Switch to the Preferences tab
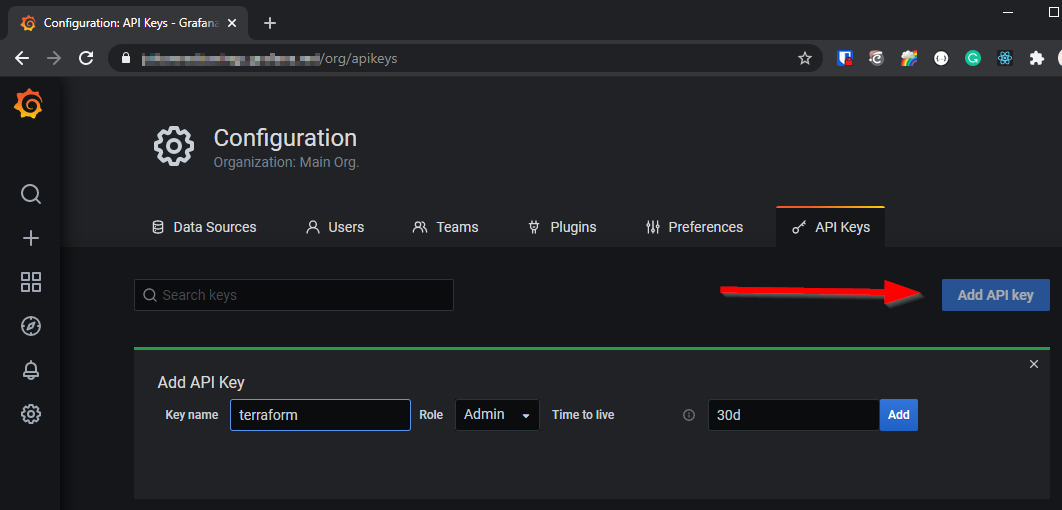This screenshot has width=1062, height=510. 694,227
